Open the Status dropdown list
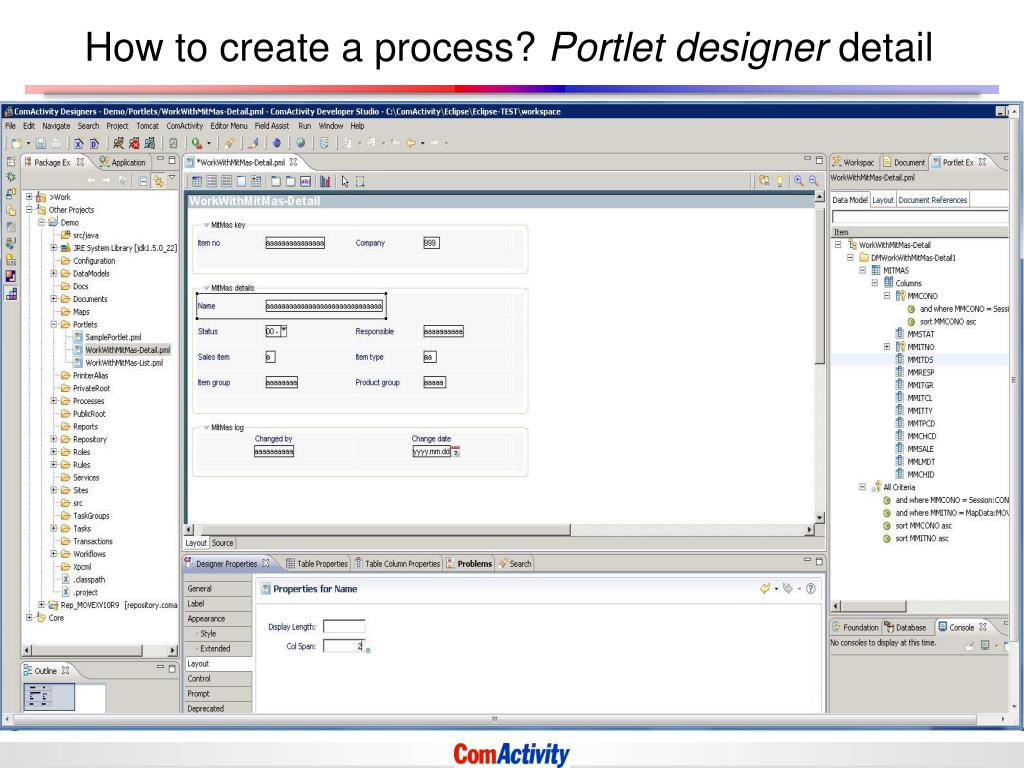Image resolution: width=1024 pixels, height=768 pixels. 283,331
